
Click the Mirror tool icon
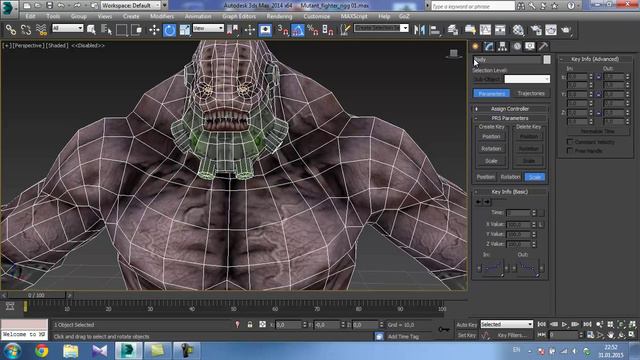tap(419, 30)
